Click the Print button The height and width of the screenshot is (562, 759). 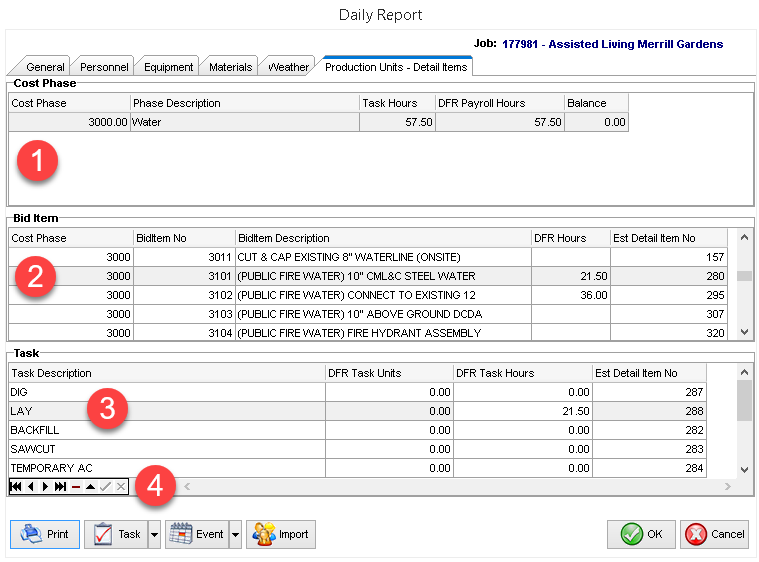(x=45, y=534)
